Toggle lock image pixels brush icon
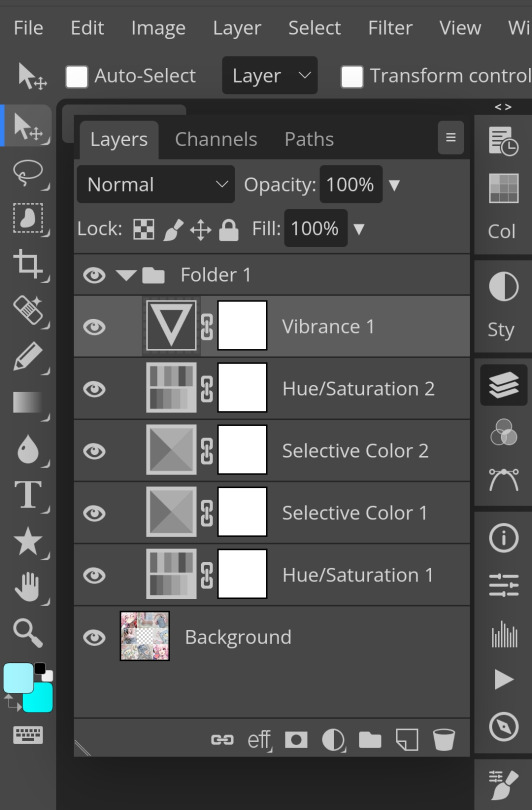 pos(173,230)
